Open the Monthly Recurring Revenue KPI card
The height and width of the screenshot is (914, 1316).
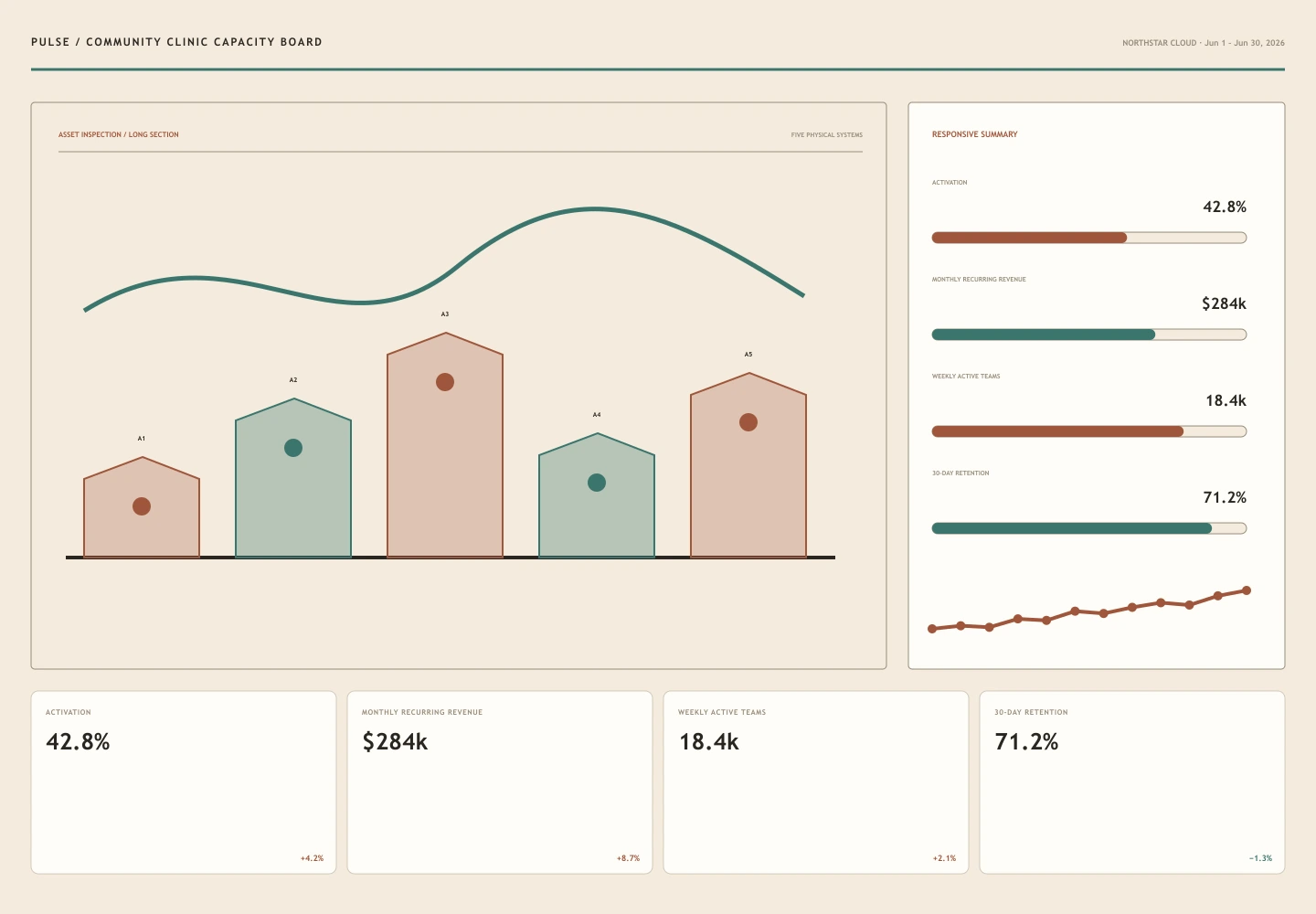point(500,782)
